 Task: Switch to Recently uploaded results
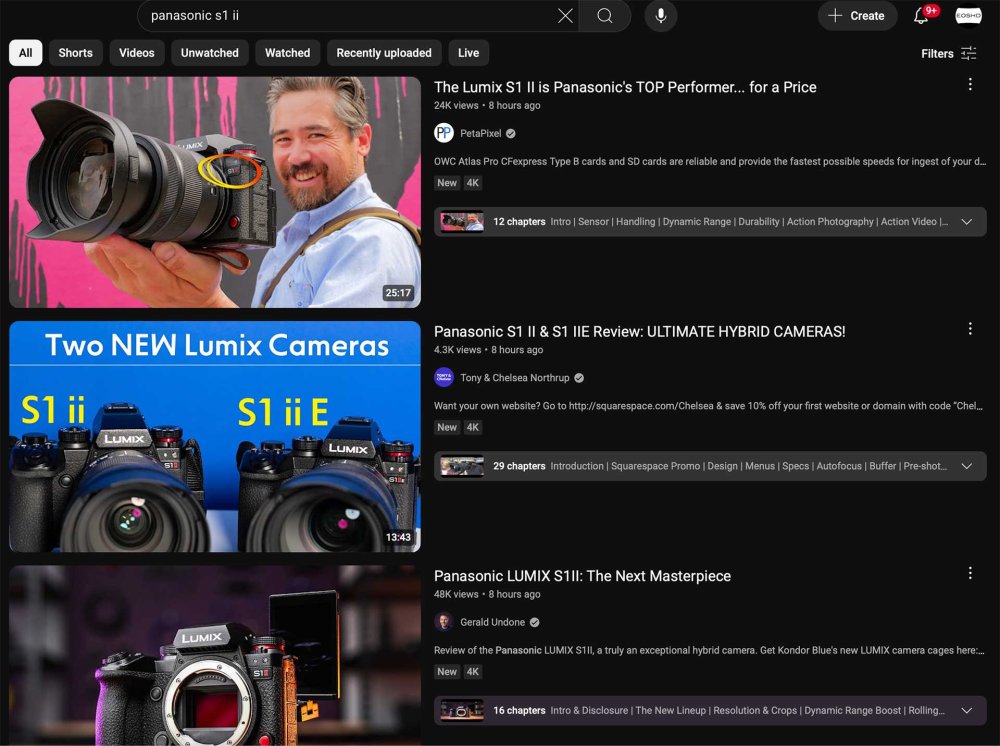(x=384, y=53)
